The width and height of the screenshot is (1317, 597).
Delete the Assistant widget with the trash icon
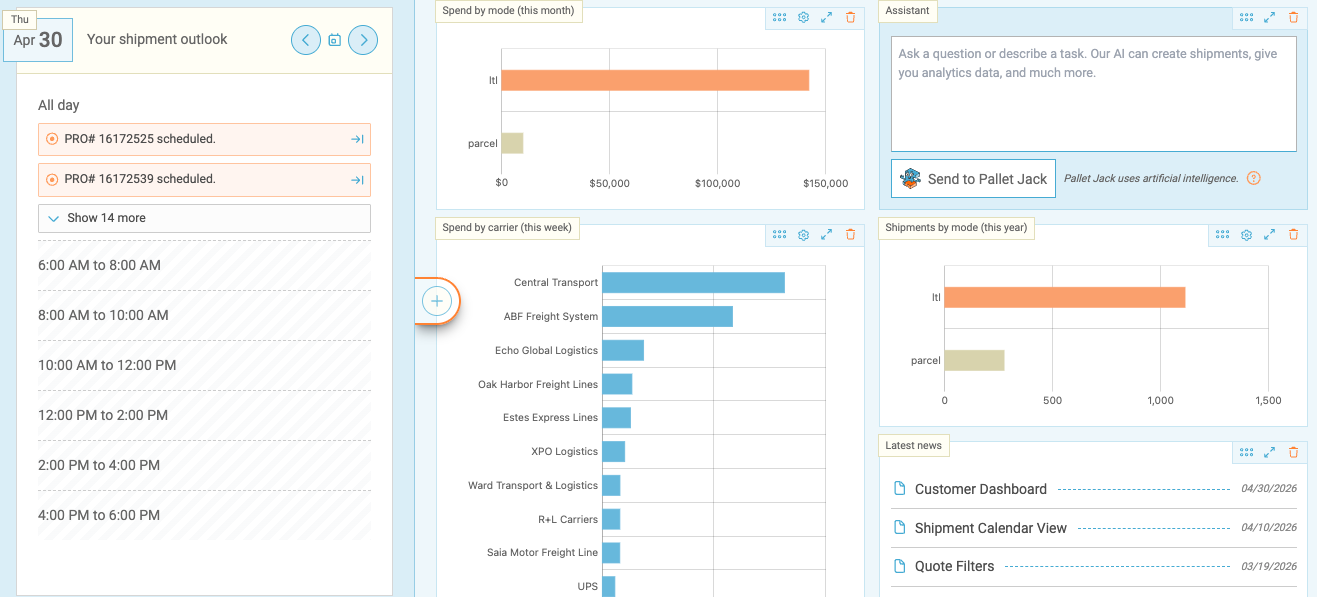(1293, 18)
